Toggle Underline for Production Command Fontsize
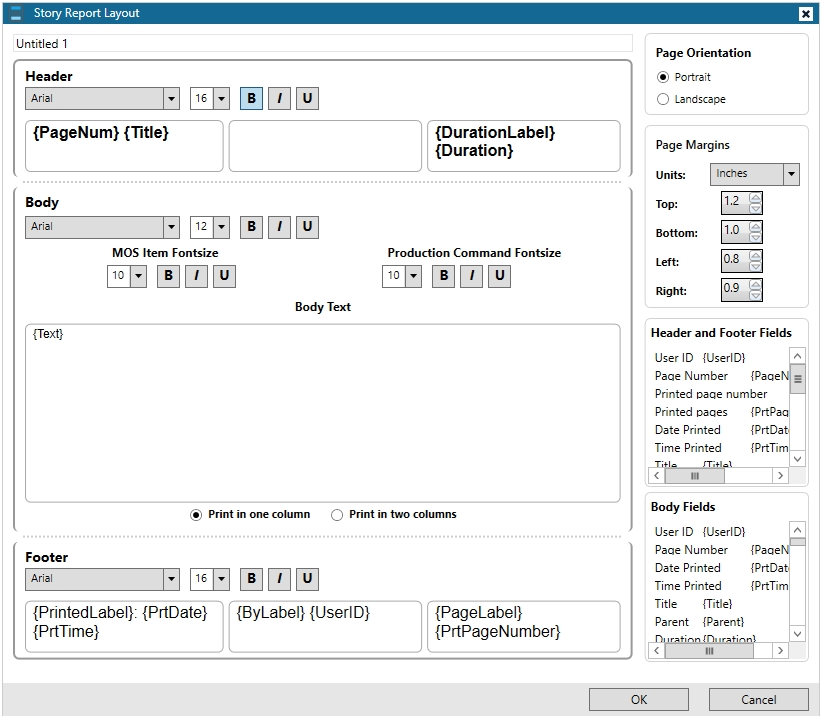830x726 pixels. 500,276
